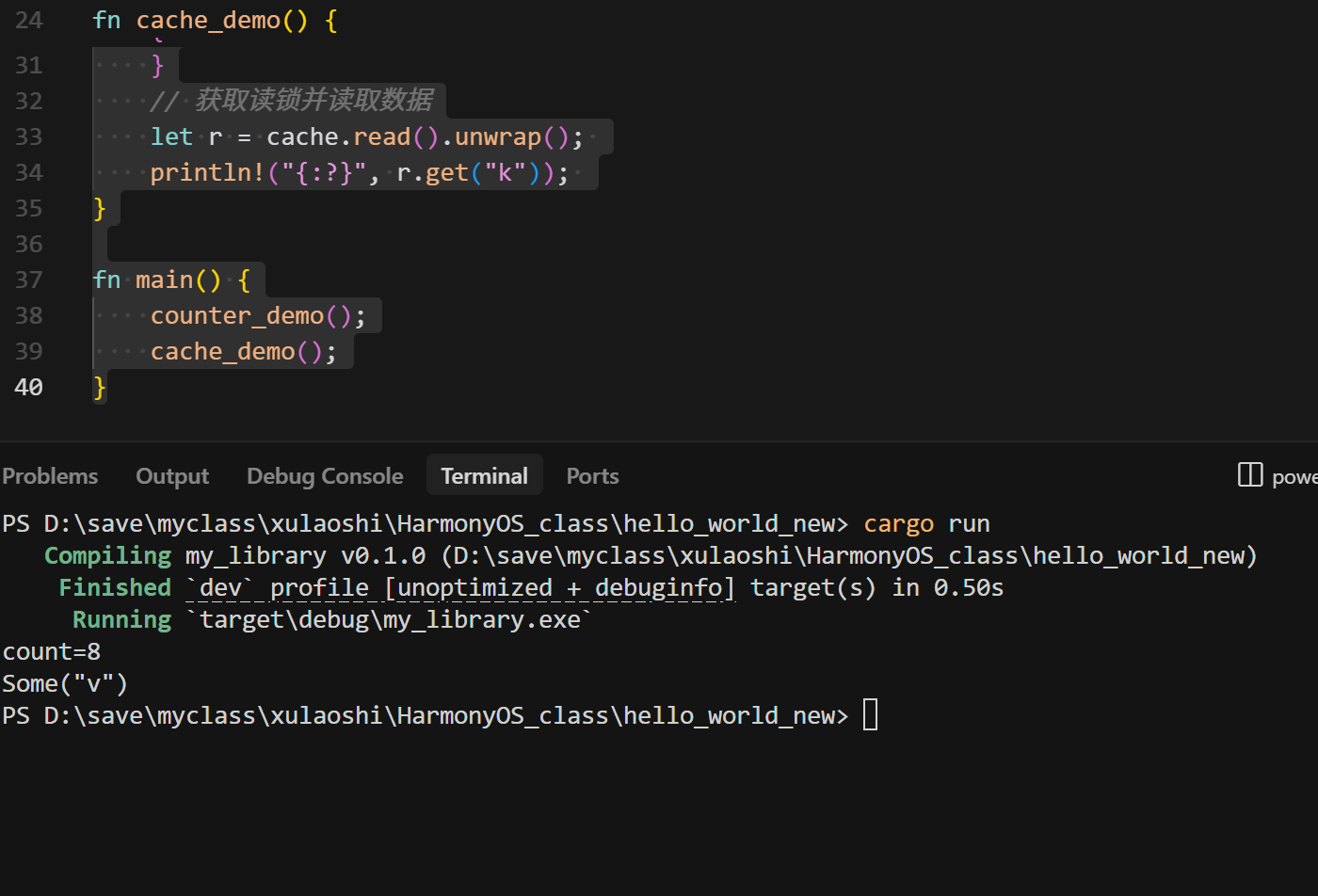Screen dimensions: 1318x896
Task: Jump to the sticky 'fn cache_demo()' header line
Action: (215, 21)
